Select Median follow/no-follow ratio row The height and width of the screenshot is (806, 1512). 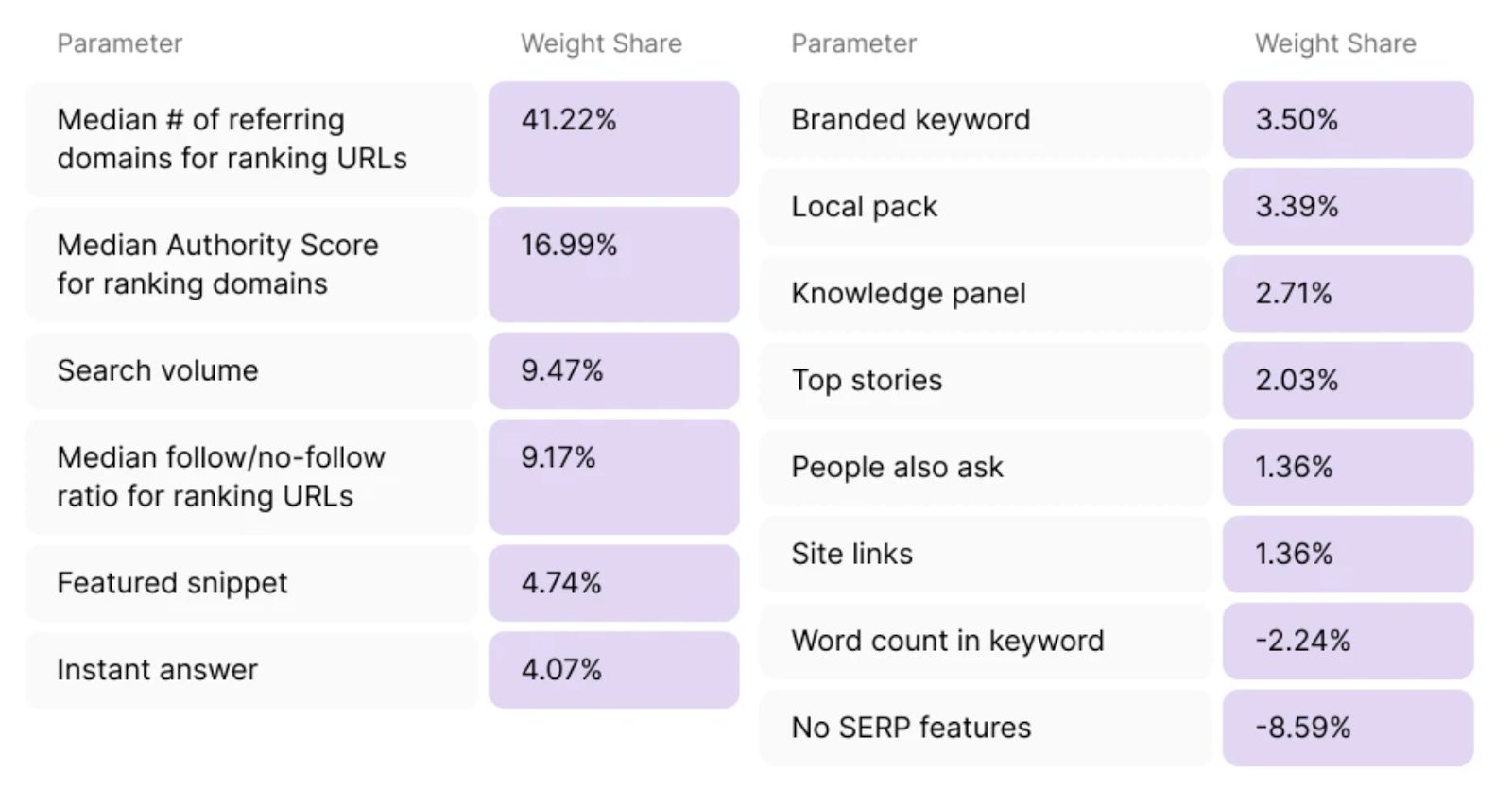251,477
